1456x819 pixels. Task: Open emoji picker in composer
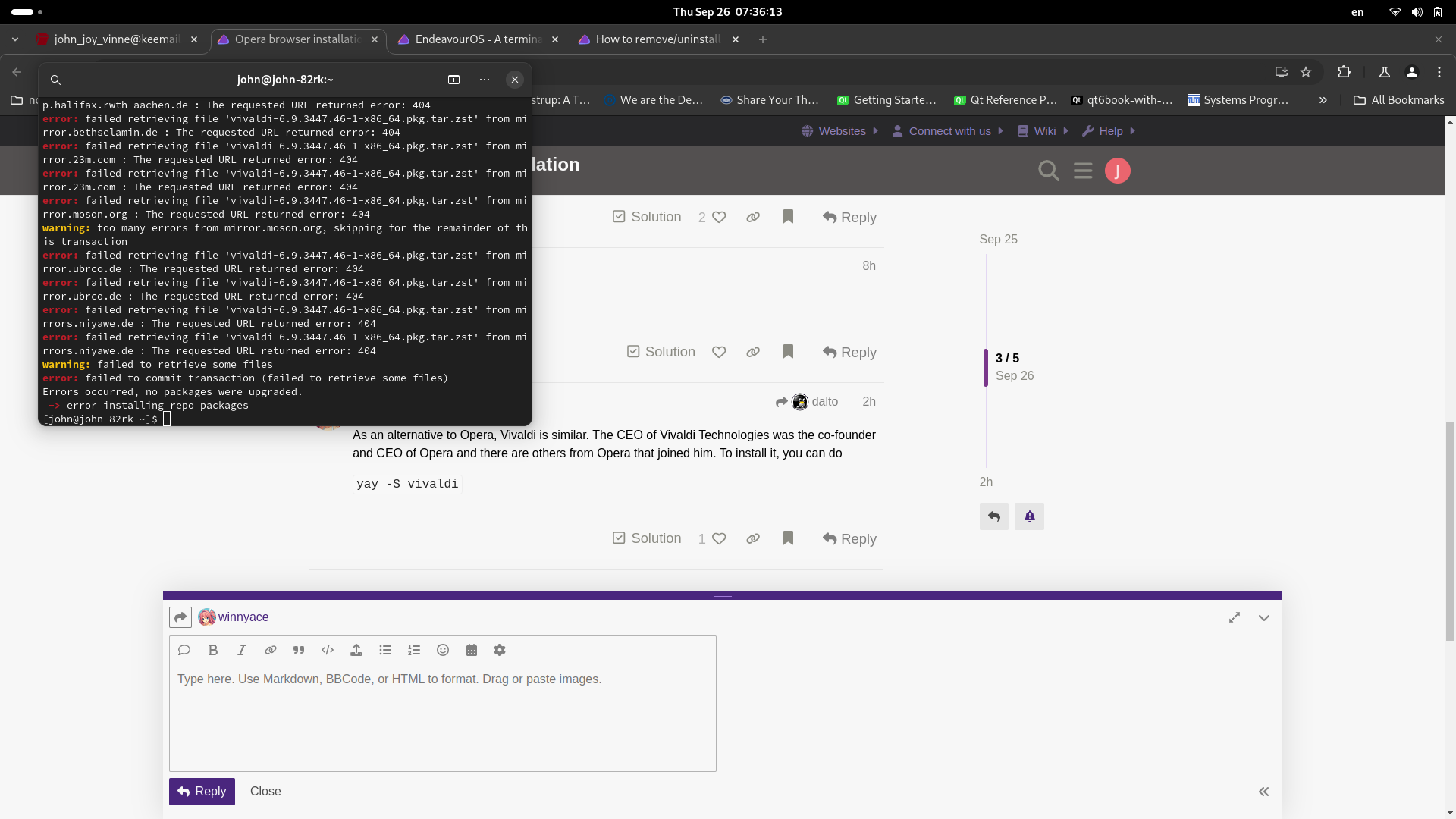coord(443,650)
